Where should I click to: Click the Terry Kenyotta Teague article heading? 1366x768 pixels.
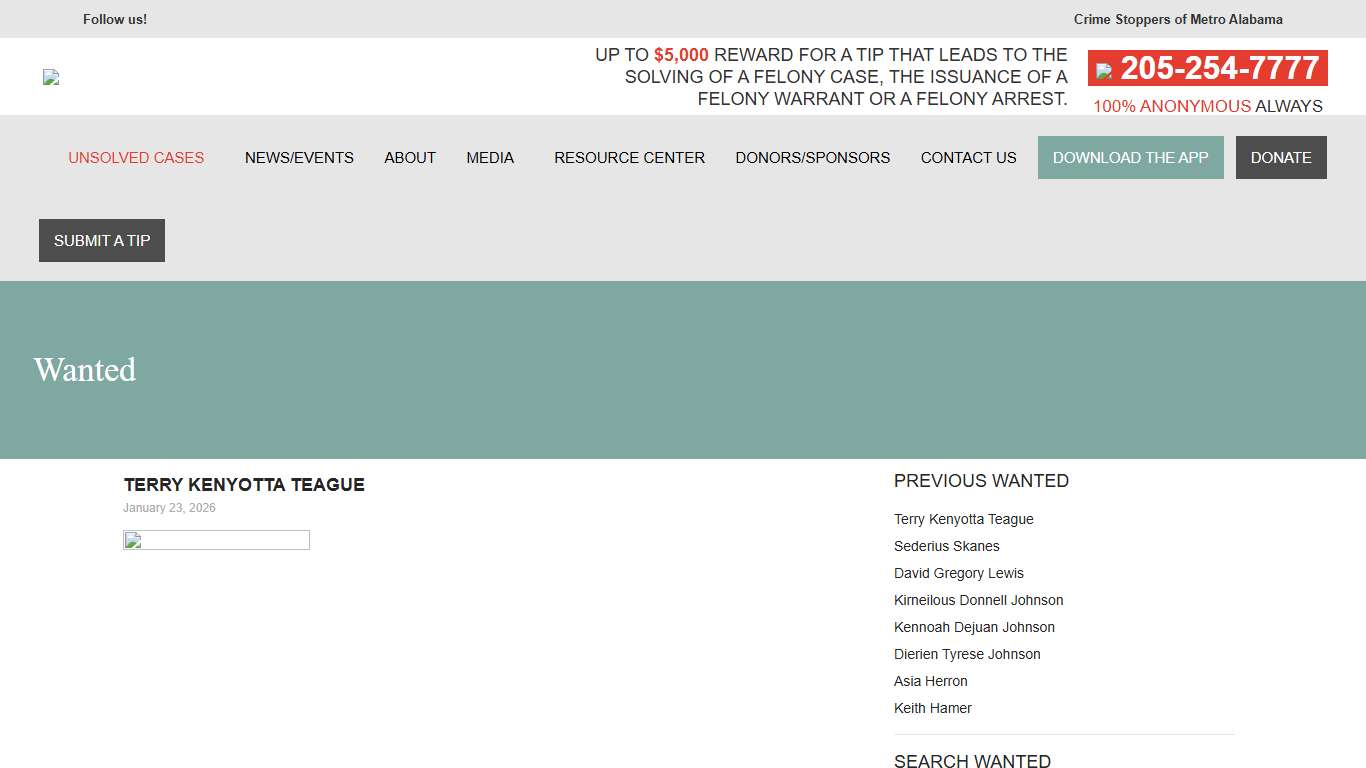[244, 485]
